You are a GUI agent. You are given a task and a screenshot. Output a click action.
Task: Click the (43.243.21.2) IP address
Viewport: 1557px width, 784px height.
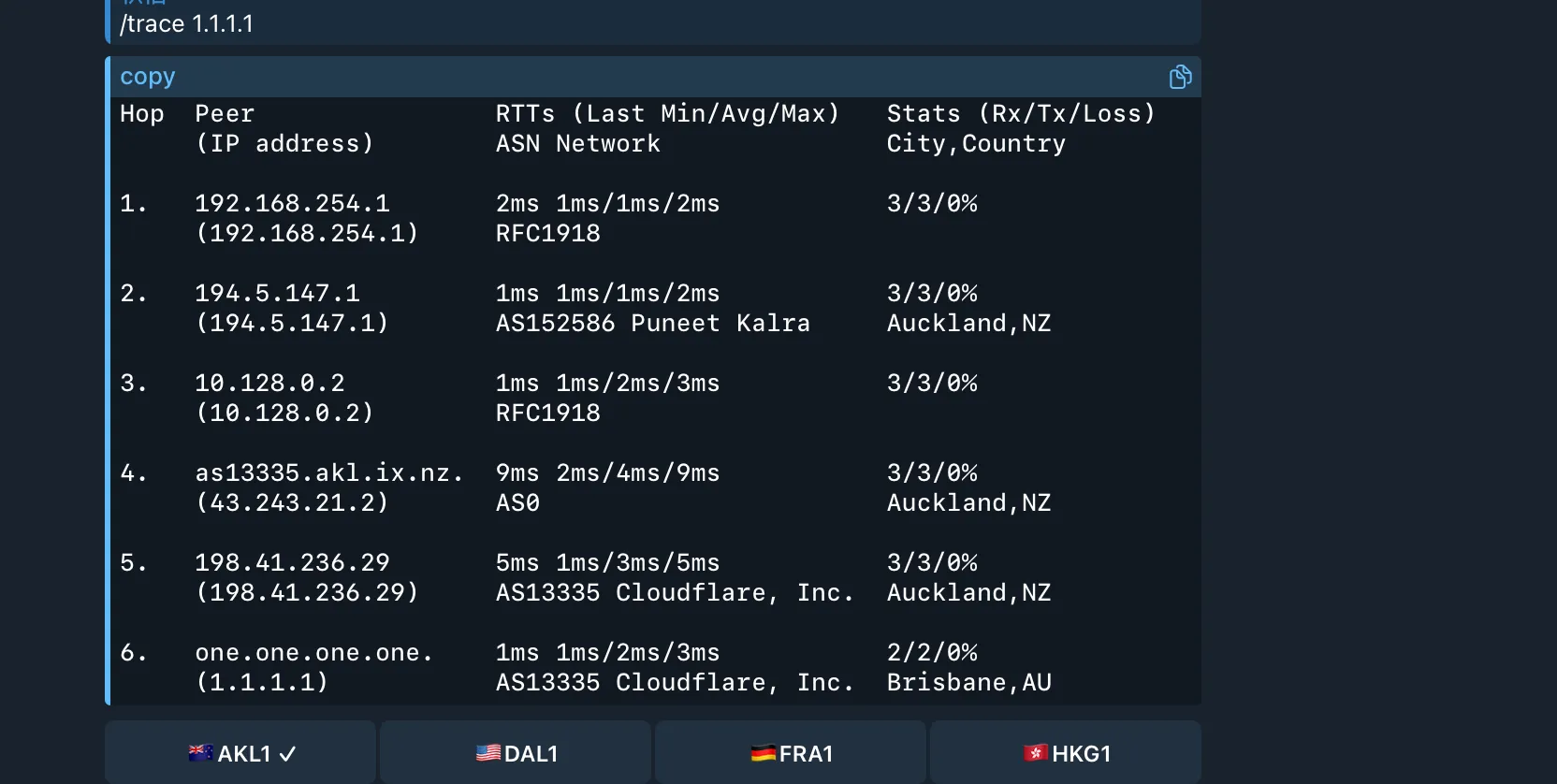coord(292,502)
